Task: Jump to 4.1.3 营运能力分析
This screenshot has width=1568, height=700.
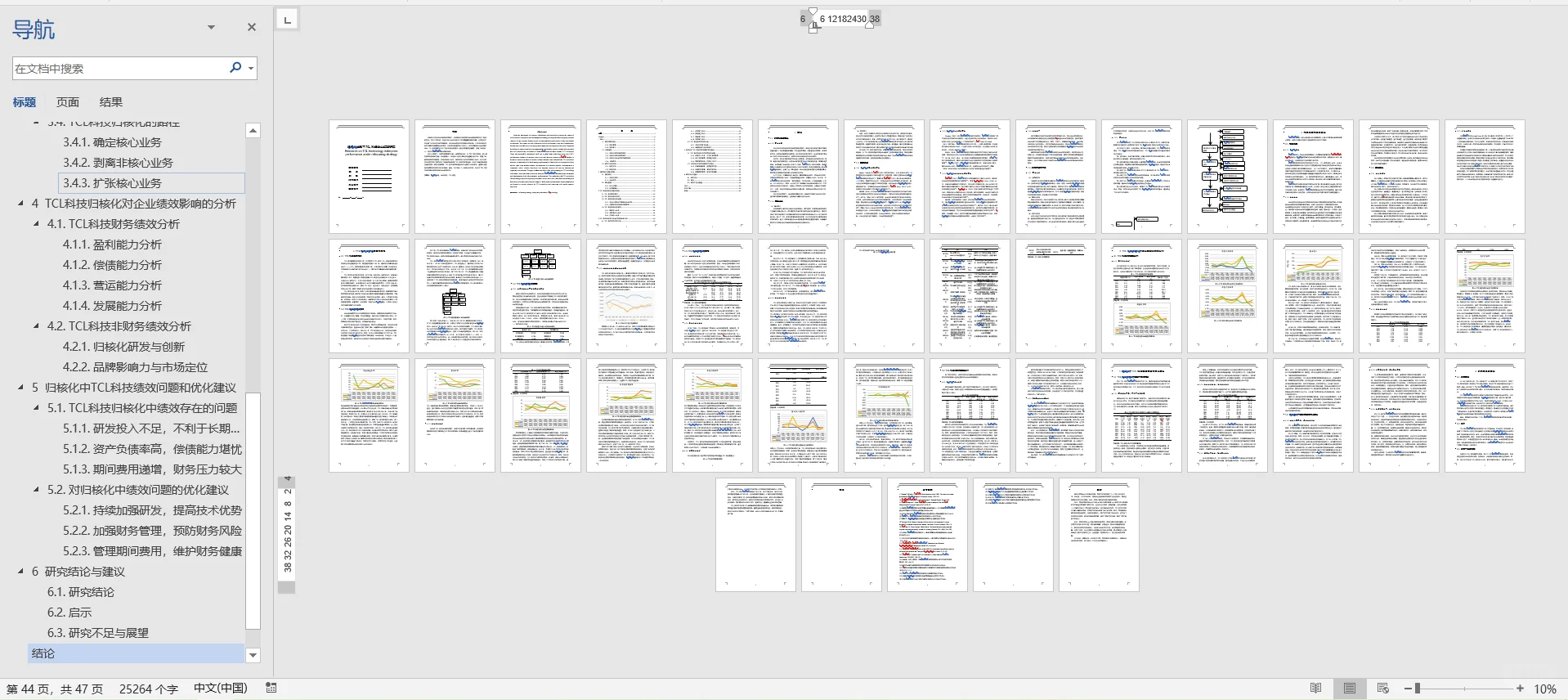Action: tap(112, 285)
